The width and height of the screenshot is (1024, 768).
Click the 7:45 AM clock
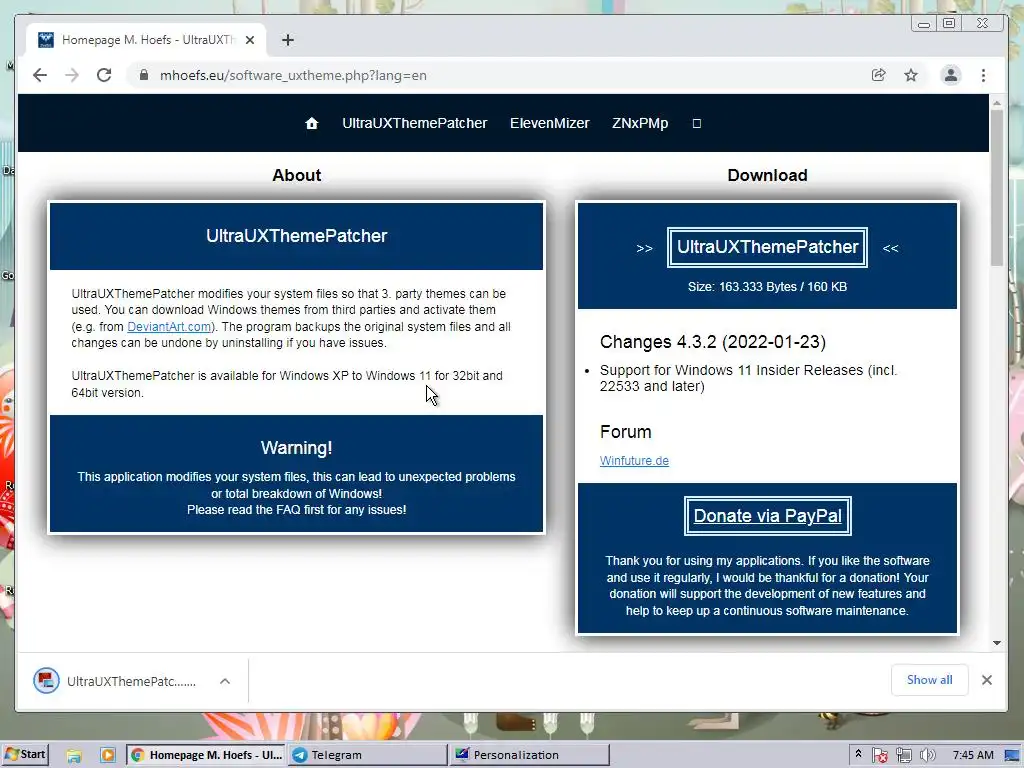pos(973,755)
